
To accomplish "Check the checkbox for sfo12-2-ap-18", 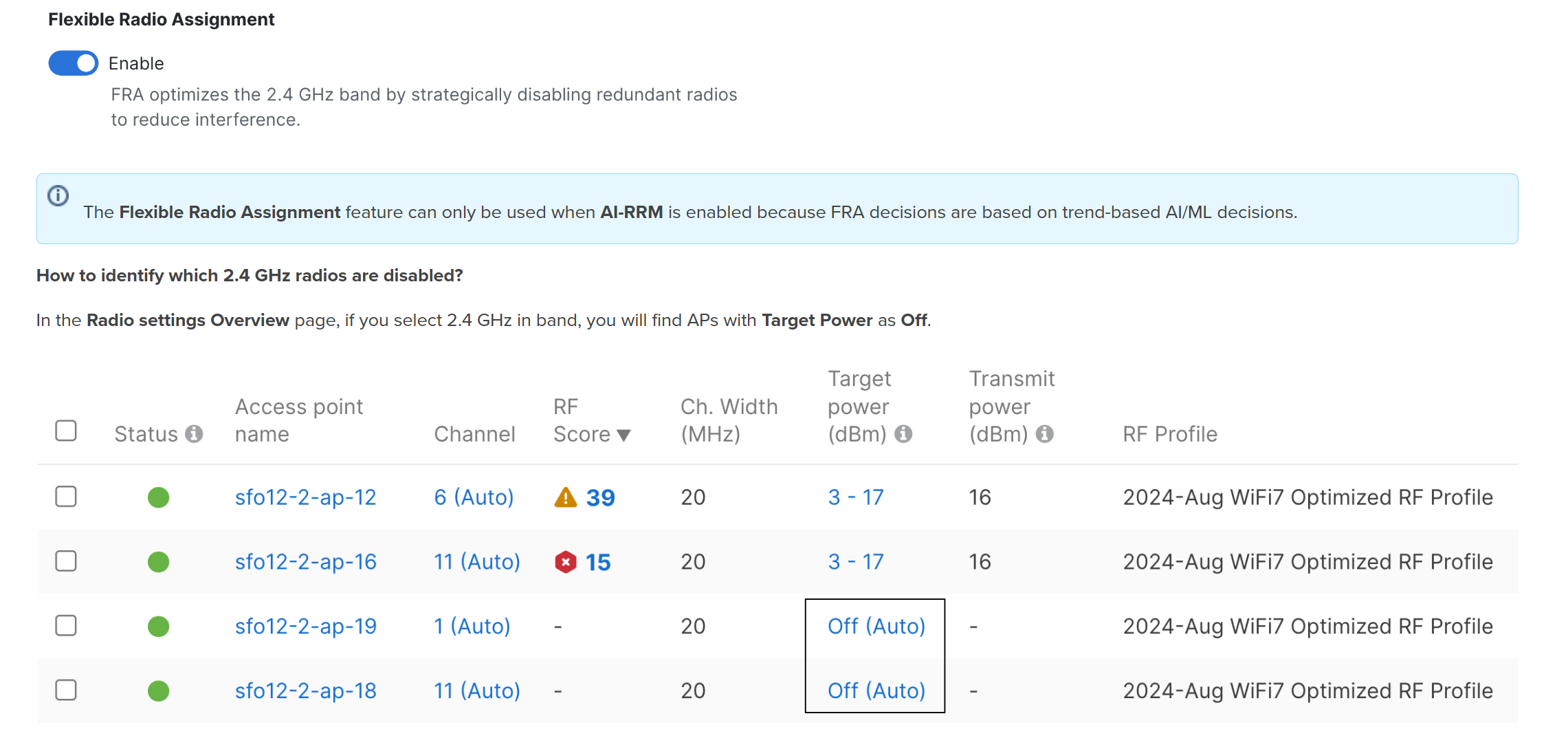I will click(x=65, y=691).
